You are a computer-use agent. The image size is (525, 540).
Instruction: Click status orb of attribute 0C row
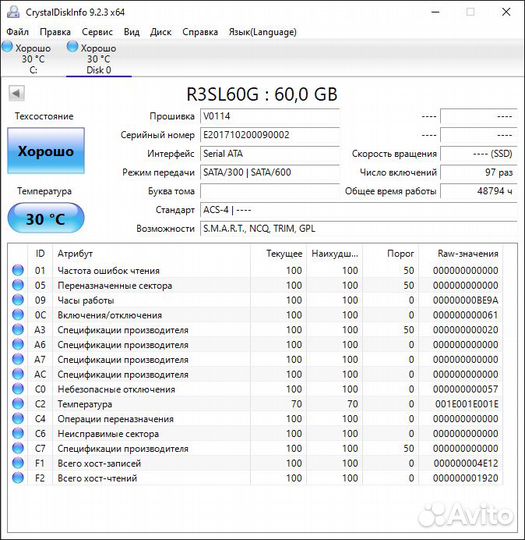[x=18, y=315]
